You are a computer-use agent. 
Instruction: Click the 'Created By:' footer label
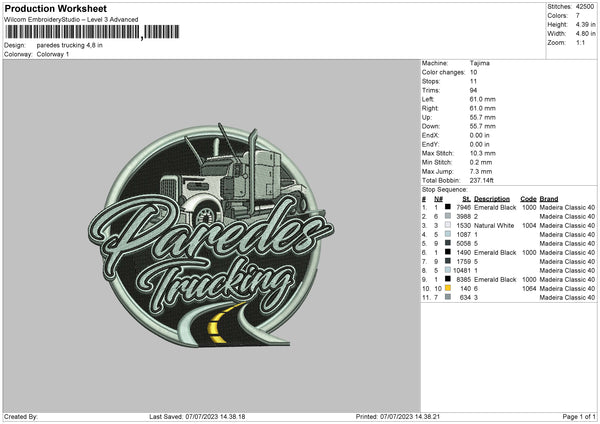point(21,416)
